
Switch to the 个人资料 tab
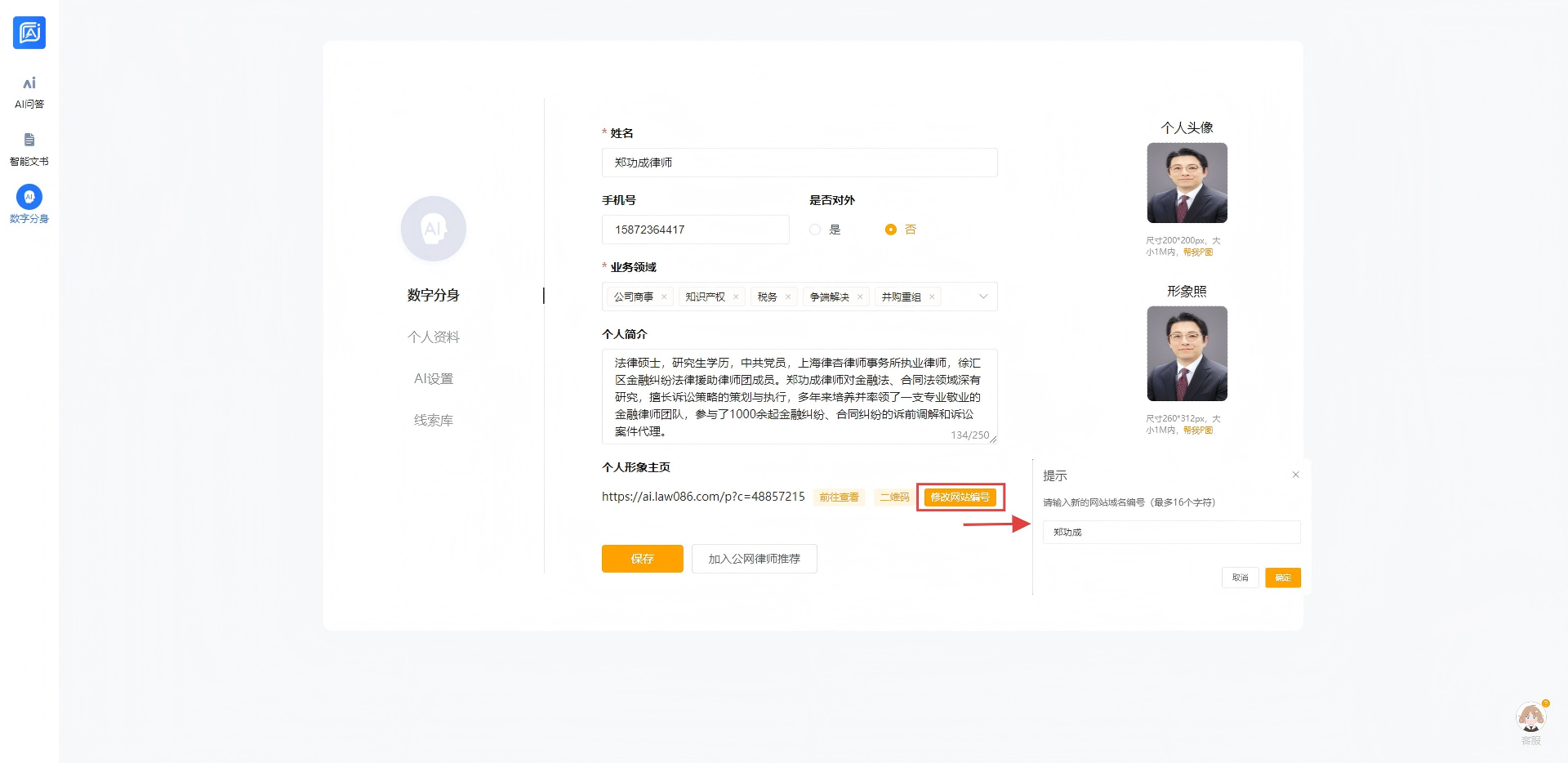pos(433,337)
